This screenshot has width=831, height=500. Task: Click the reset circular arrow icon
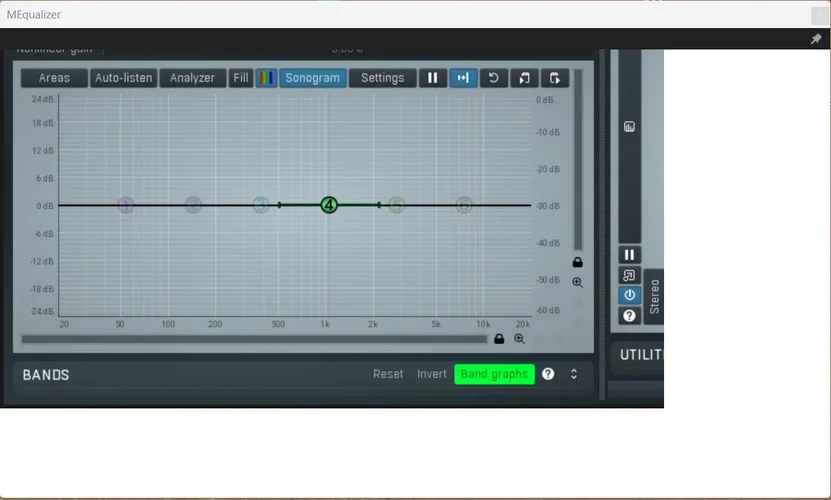[493, 78]
